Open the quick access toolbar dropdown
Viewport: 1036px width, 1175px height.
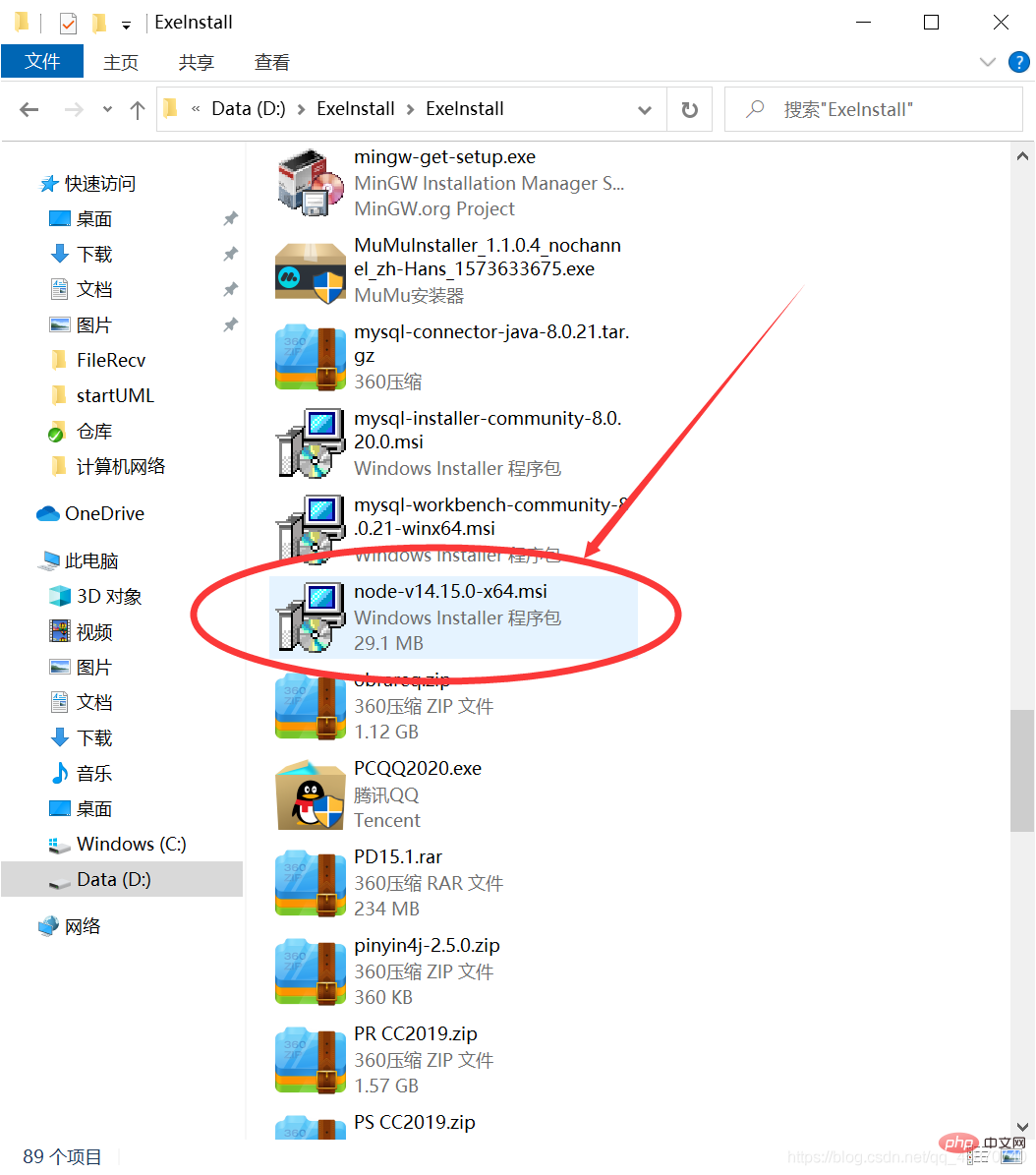pos(126,25)
